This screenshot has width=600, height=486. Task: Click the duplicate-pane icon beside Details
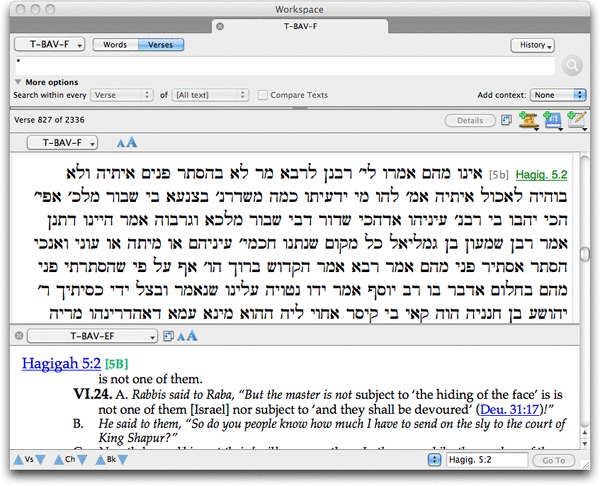point(506,120)
